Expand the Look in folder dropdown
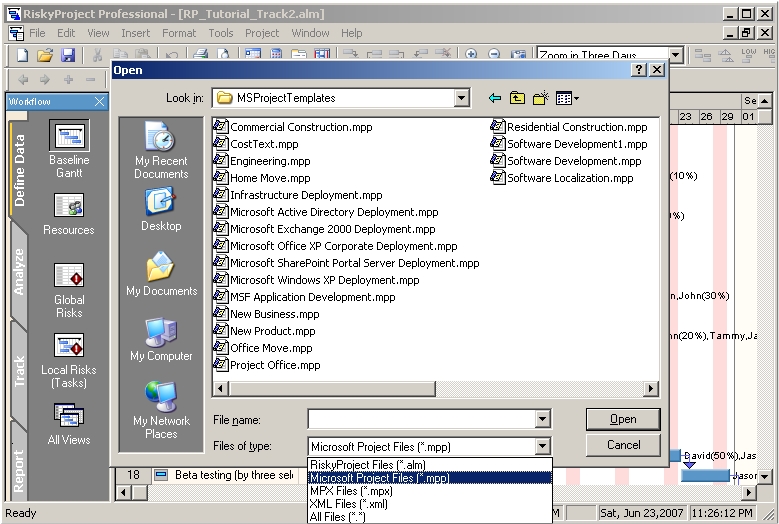Screen dimensions: 779x524 click(462, 98)
